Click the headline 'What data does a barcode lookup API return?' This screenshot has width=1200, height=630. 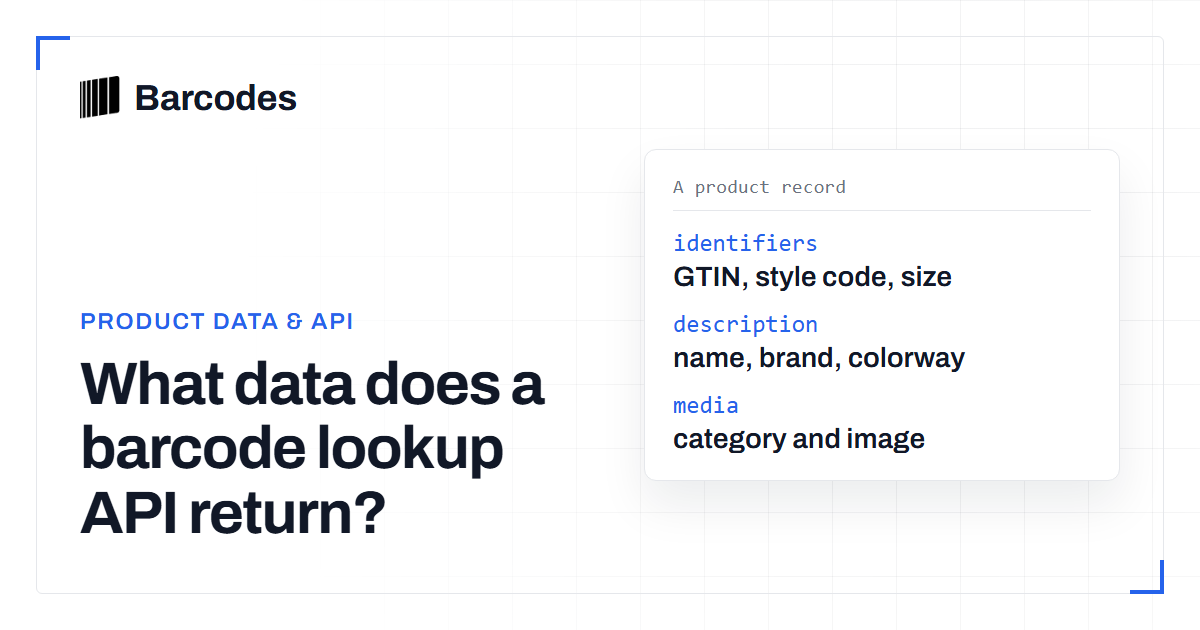coord(313,448)
